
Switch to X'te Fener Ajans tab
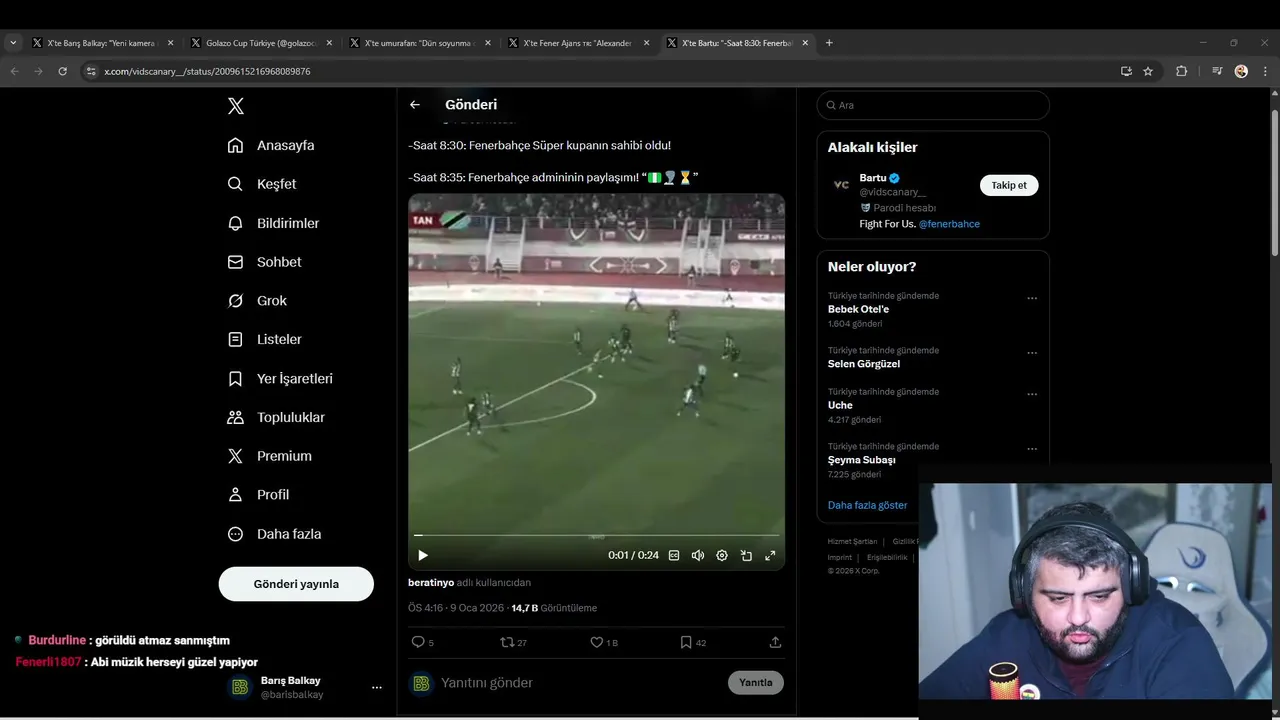tap(578, 43)
